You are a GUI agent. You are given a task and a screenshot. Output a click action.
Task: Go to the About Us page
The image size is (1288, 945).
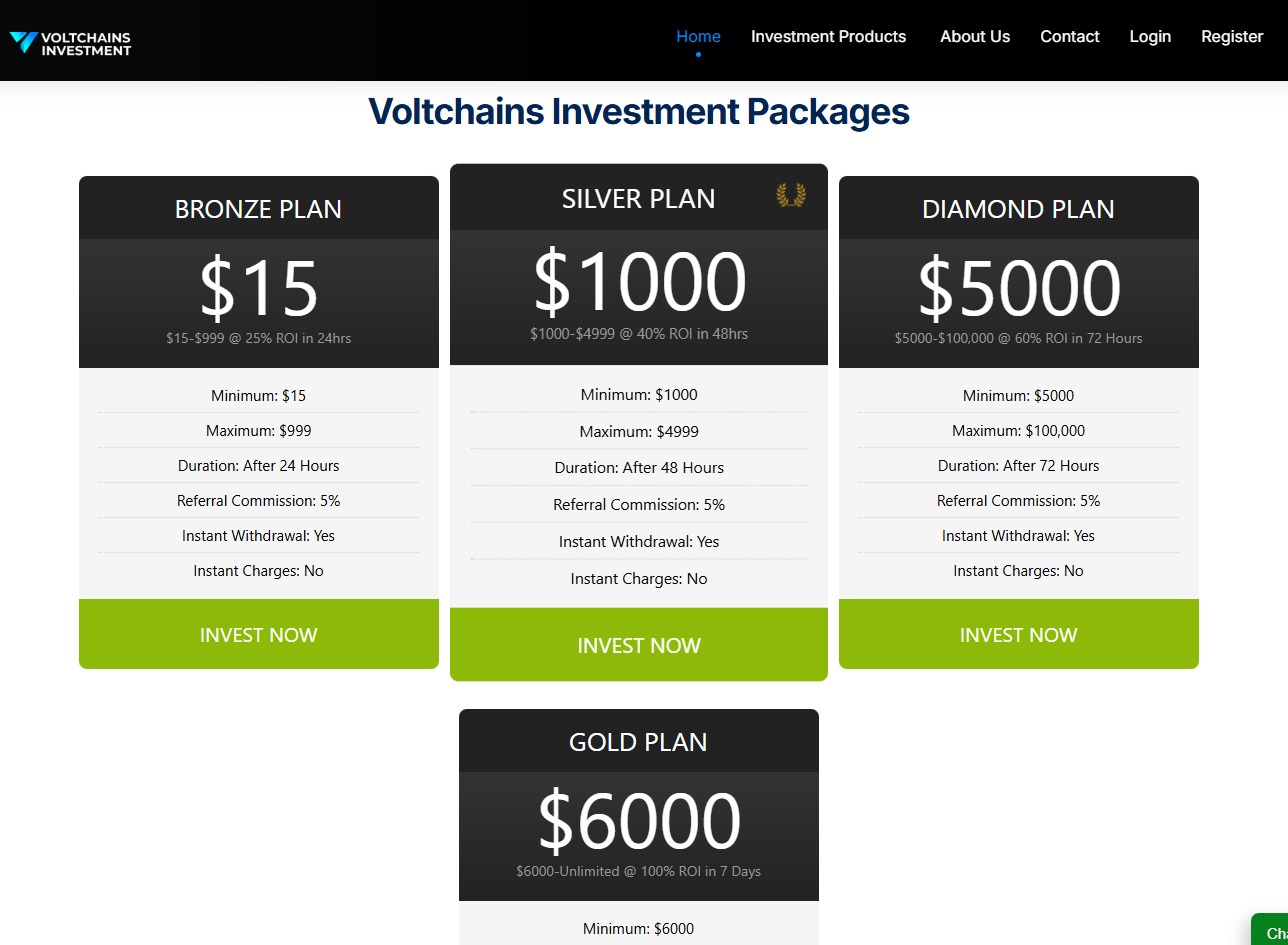[x=975, y=37]
